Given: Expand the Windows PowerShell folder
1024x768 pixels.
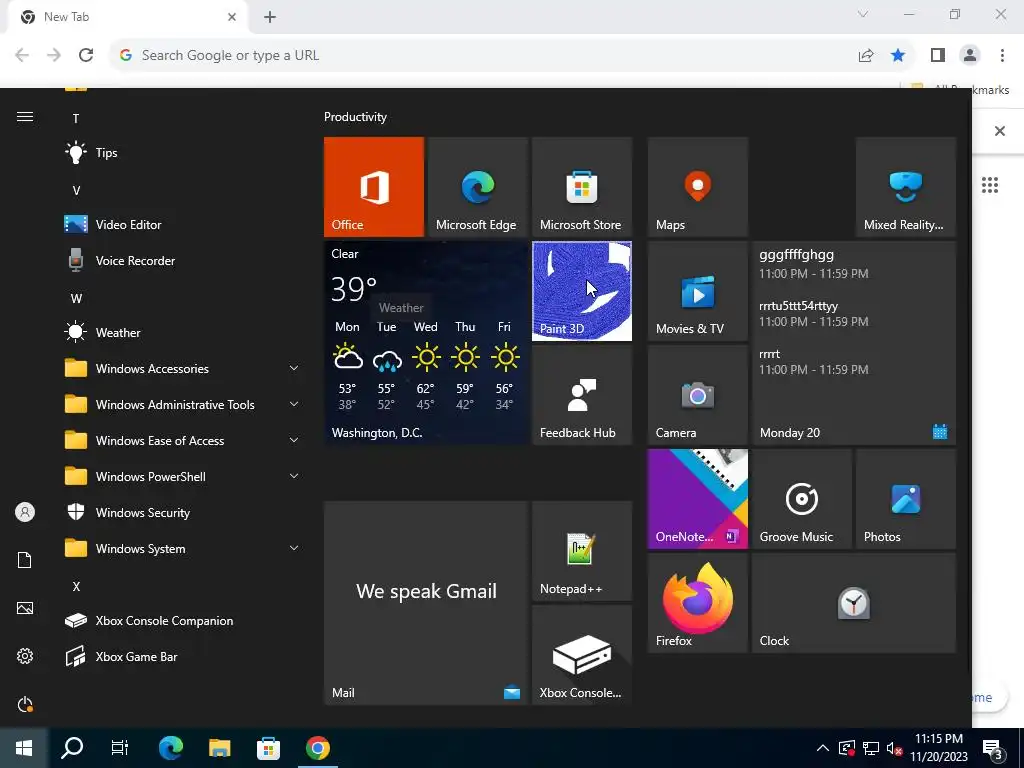Looking at the screenshot, I should 183,477.
